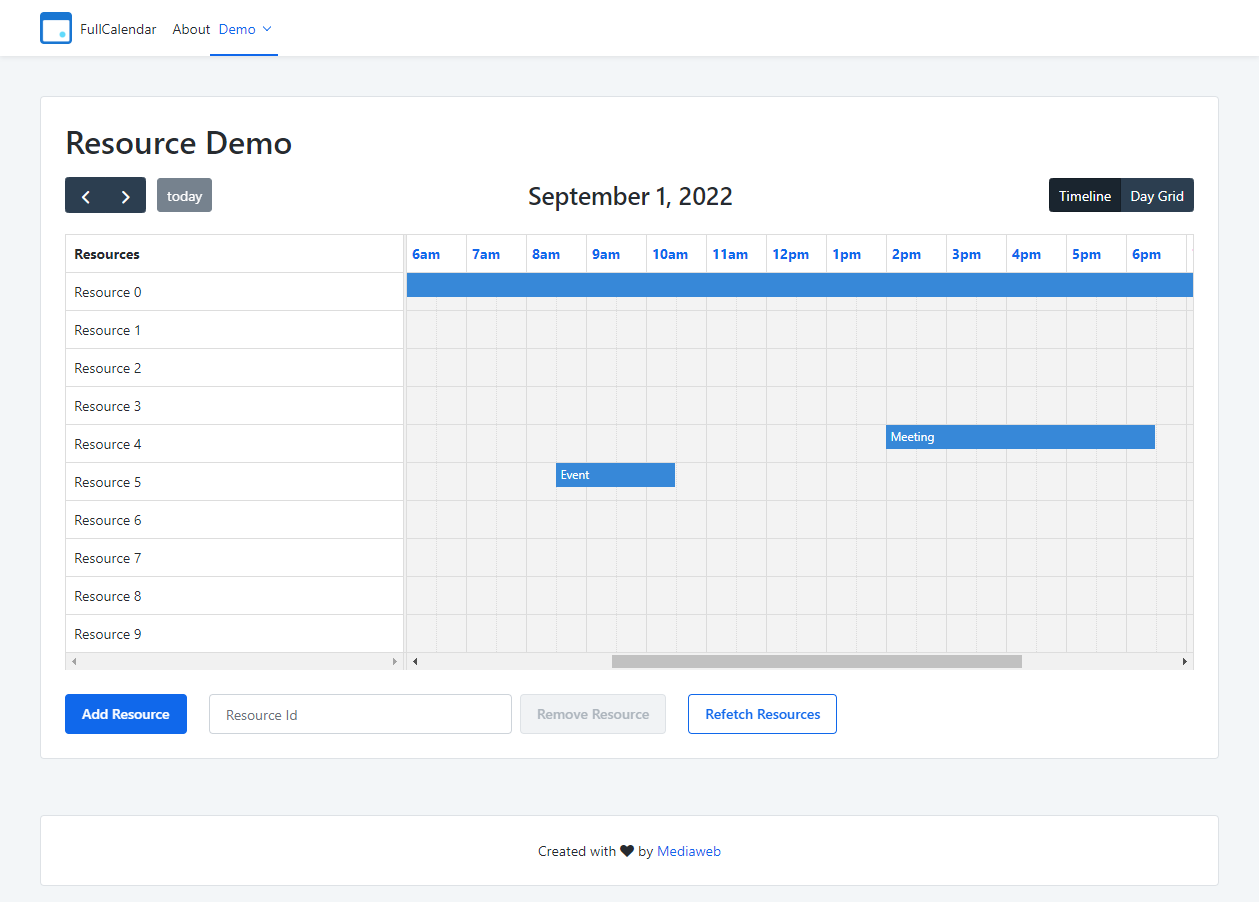
Task: Click right arrow of resources pane scrollbar
Action: coord(395,661)
